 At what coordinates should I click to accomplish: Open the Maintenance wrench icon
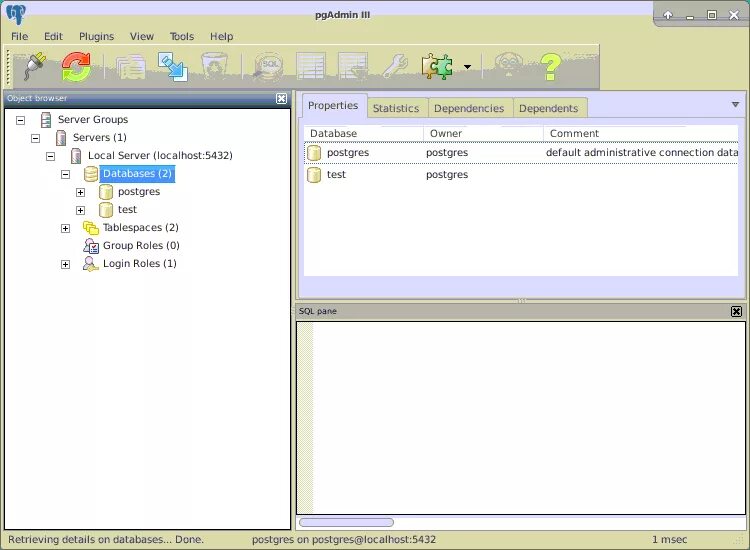pyautogui.click(x=395, y=66)
